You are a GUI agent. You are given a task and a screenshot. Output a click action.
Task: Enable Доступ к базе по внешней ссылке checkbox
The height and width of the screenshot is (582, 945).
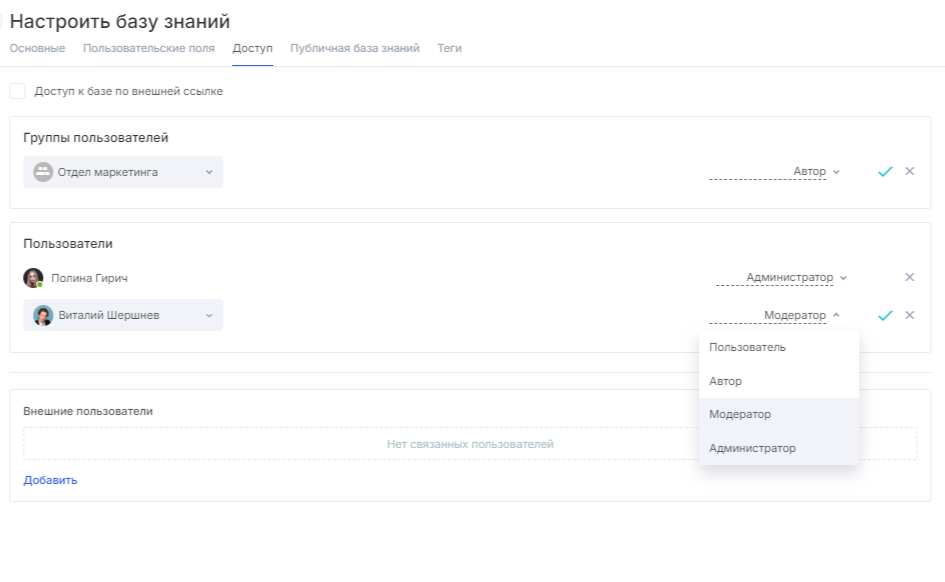[18, 91]
